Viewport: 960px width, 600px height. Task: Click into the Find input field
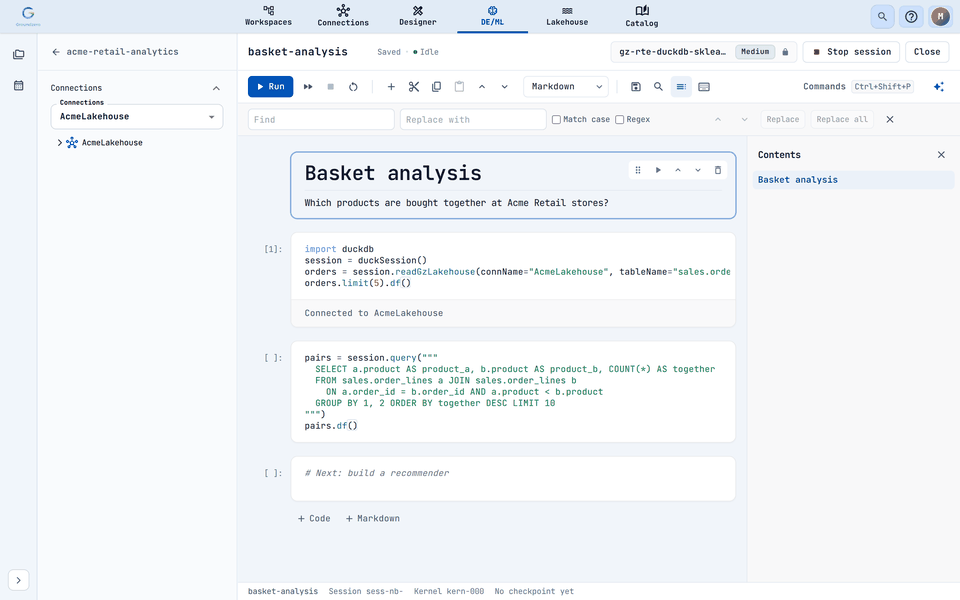pyautogui.click(x=321, y=119)
